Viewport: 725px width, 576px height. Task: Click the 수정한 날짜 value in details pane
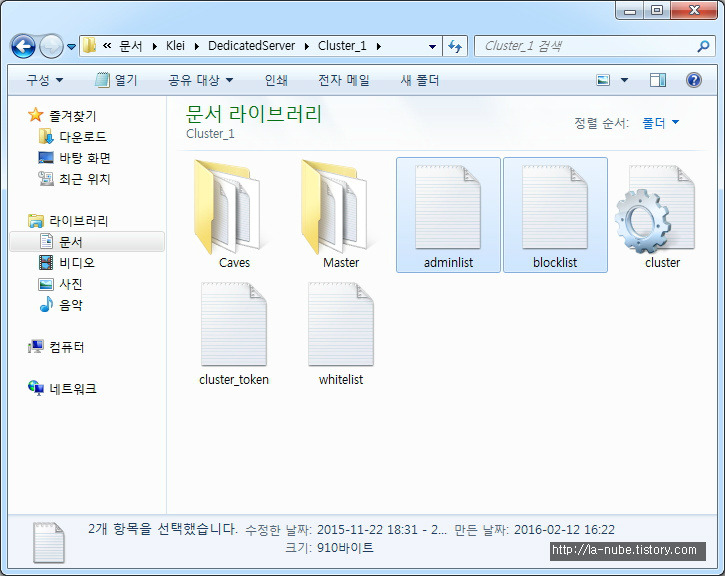tap(381, 530)
